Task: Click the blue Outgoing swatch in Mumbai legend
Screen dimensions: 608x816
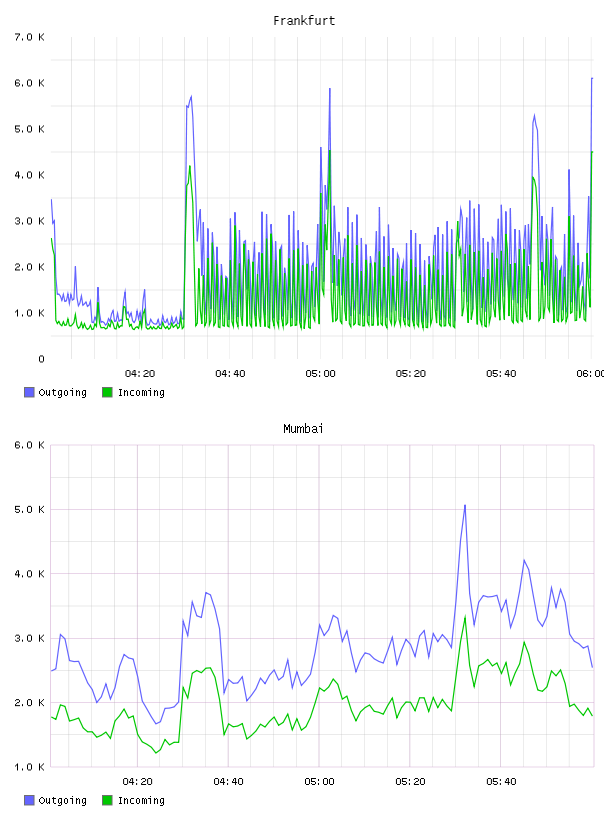Action: (29, 800)
